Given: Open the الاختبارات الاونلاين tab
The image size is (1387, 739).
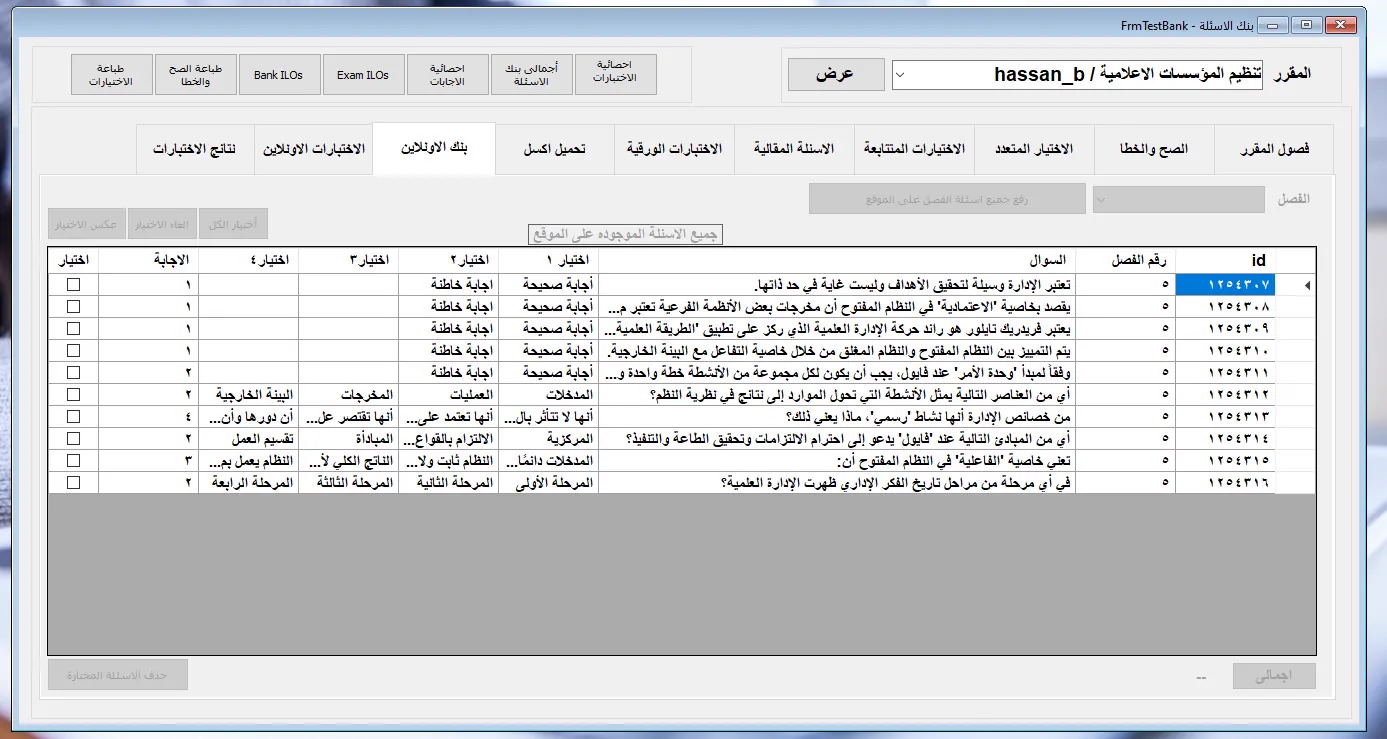Looking at the screenshot, I should 314,150.
